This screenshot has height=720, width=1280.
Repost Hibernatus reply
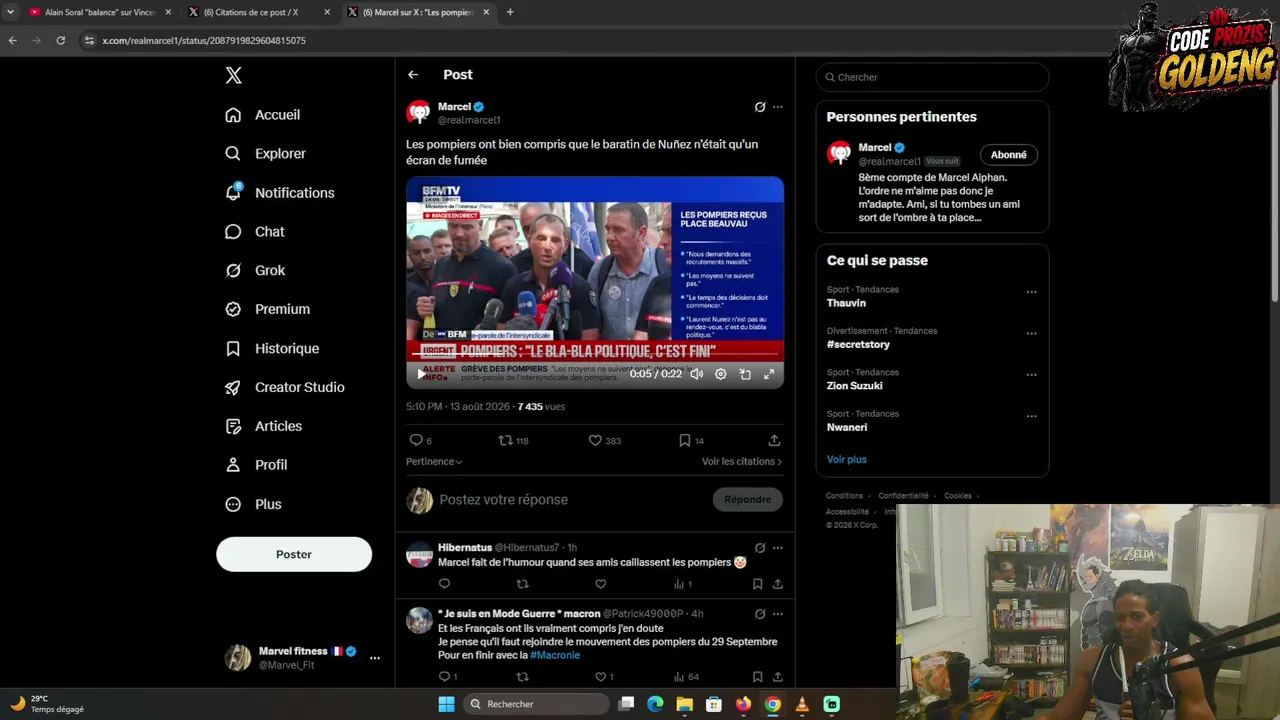[522, 584]
